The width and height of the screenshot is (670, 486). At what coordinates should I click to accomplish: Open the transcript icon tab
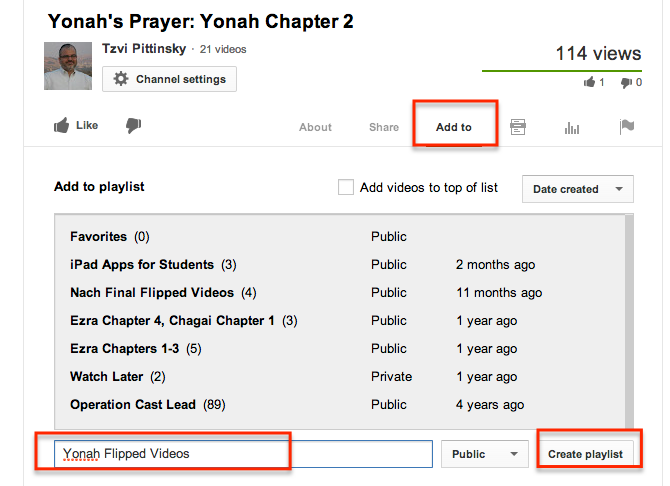click(518, 127)
